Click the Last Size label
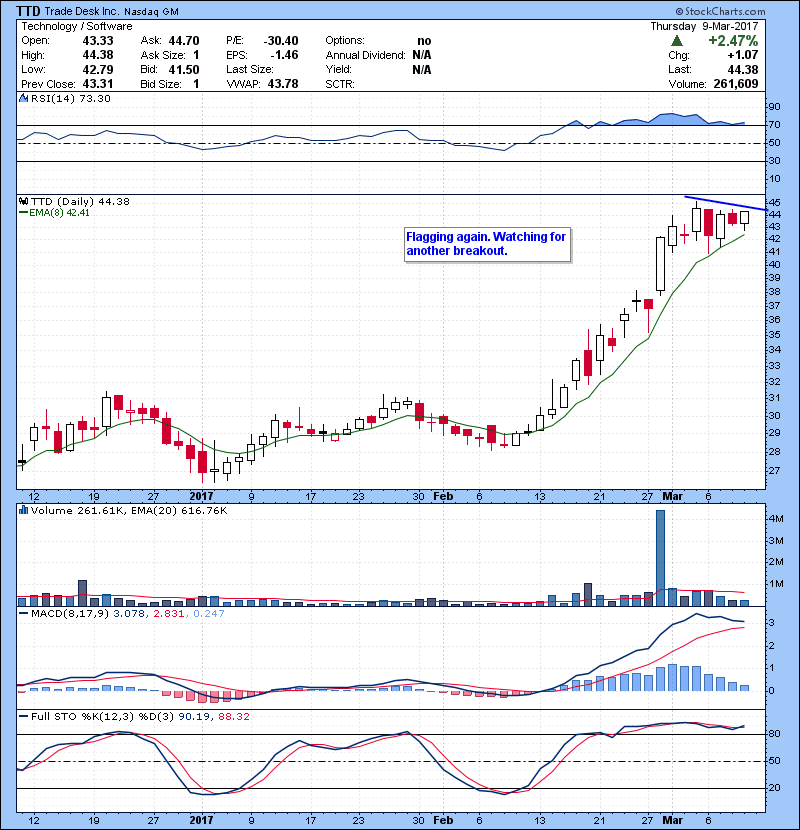 point(250,69)
